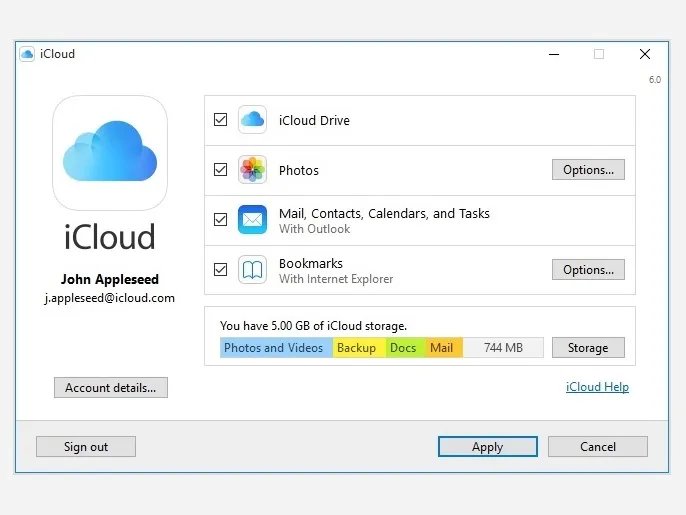Open Bookmarks Options button
Image resolution: width=686 pixels, height=515 pixels.
point(588,270)
